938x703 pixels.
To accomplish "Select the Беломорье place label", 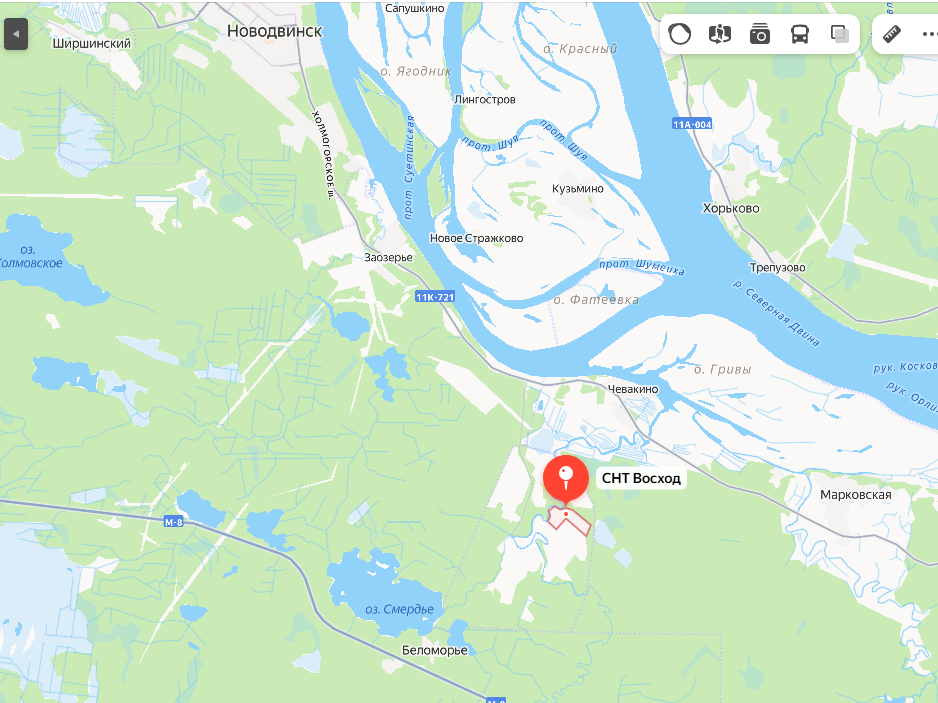I will 434,650.
